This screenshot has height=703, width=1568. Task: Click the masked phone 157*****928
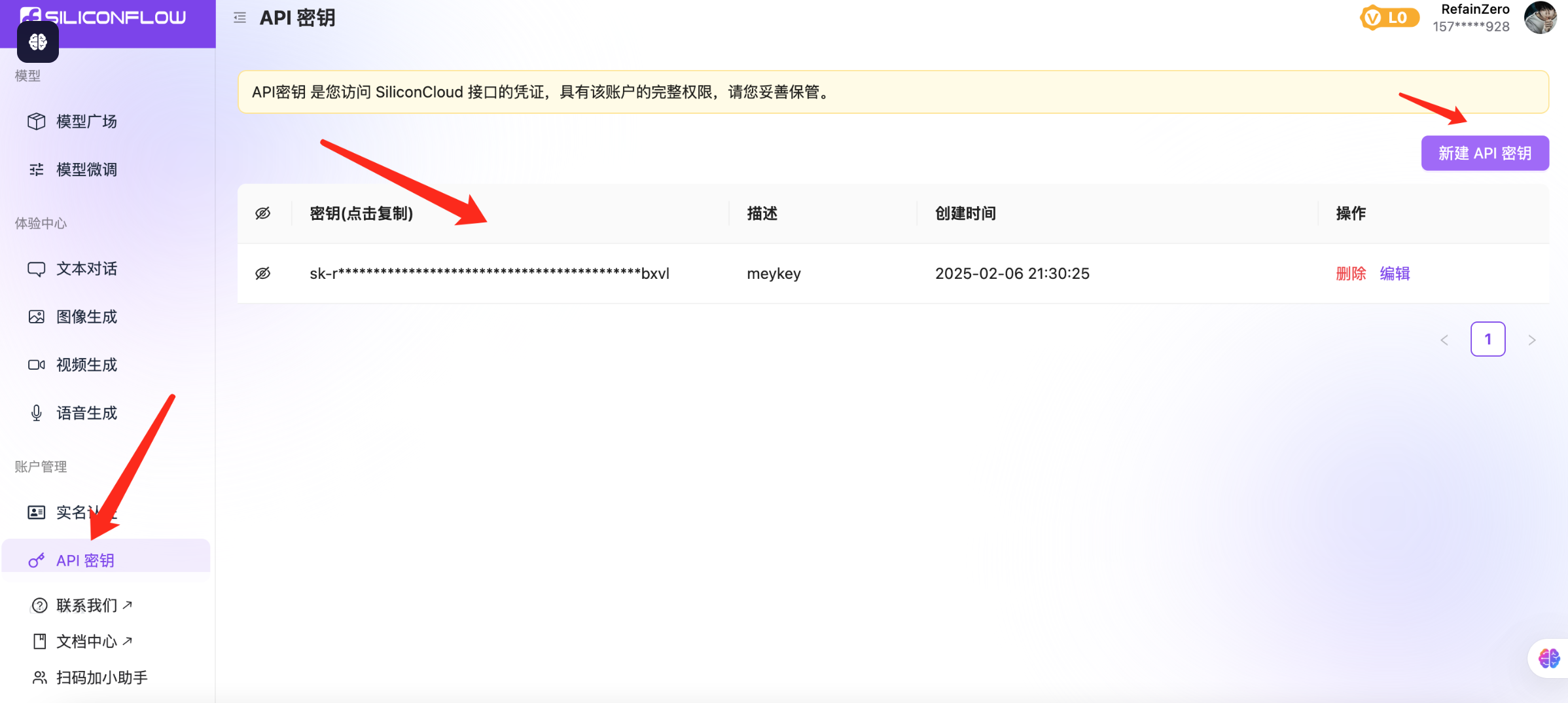(x=1471, y=27)
